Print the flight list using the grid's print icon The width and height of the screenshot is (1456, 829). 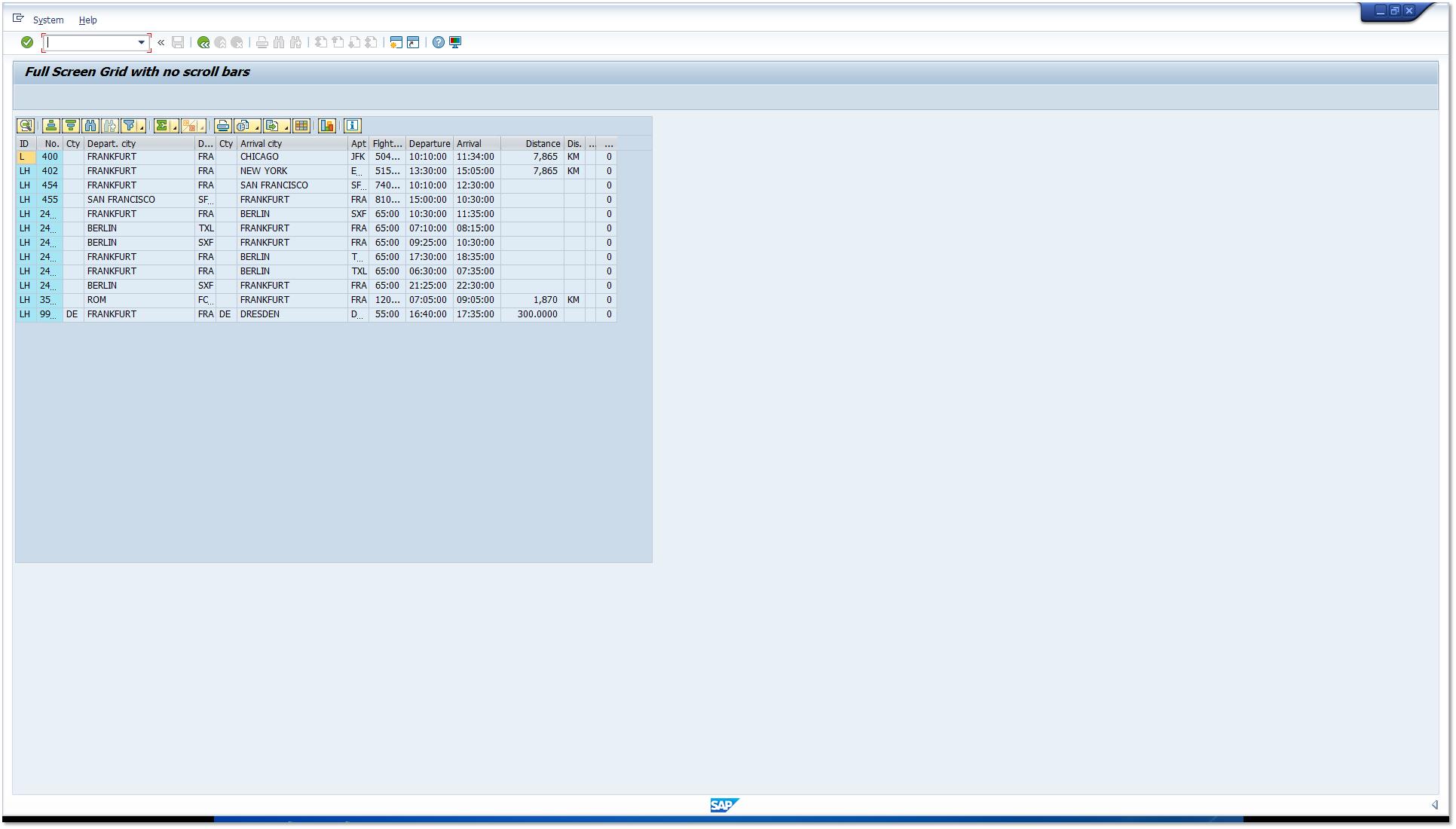[x=223, y=126]
